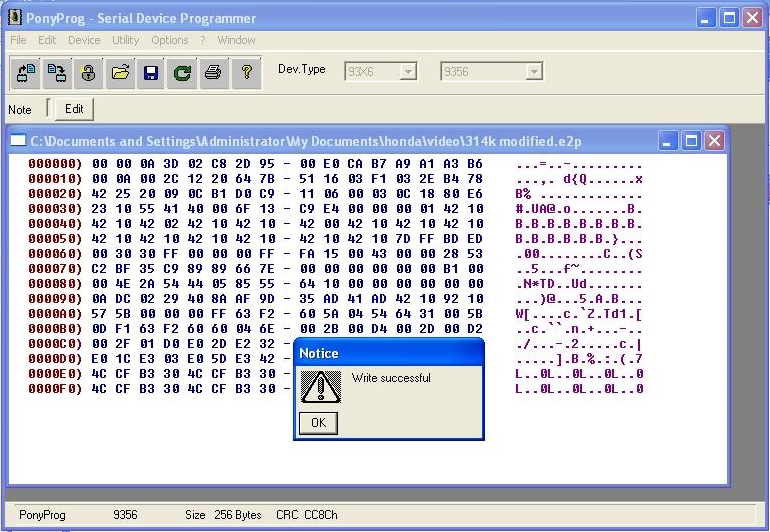Click the 'Write successful' message text
Image resolution: width=770 pixels, height=532 pixels.
[391, 378]
